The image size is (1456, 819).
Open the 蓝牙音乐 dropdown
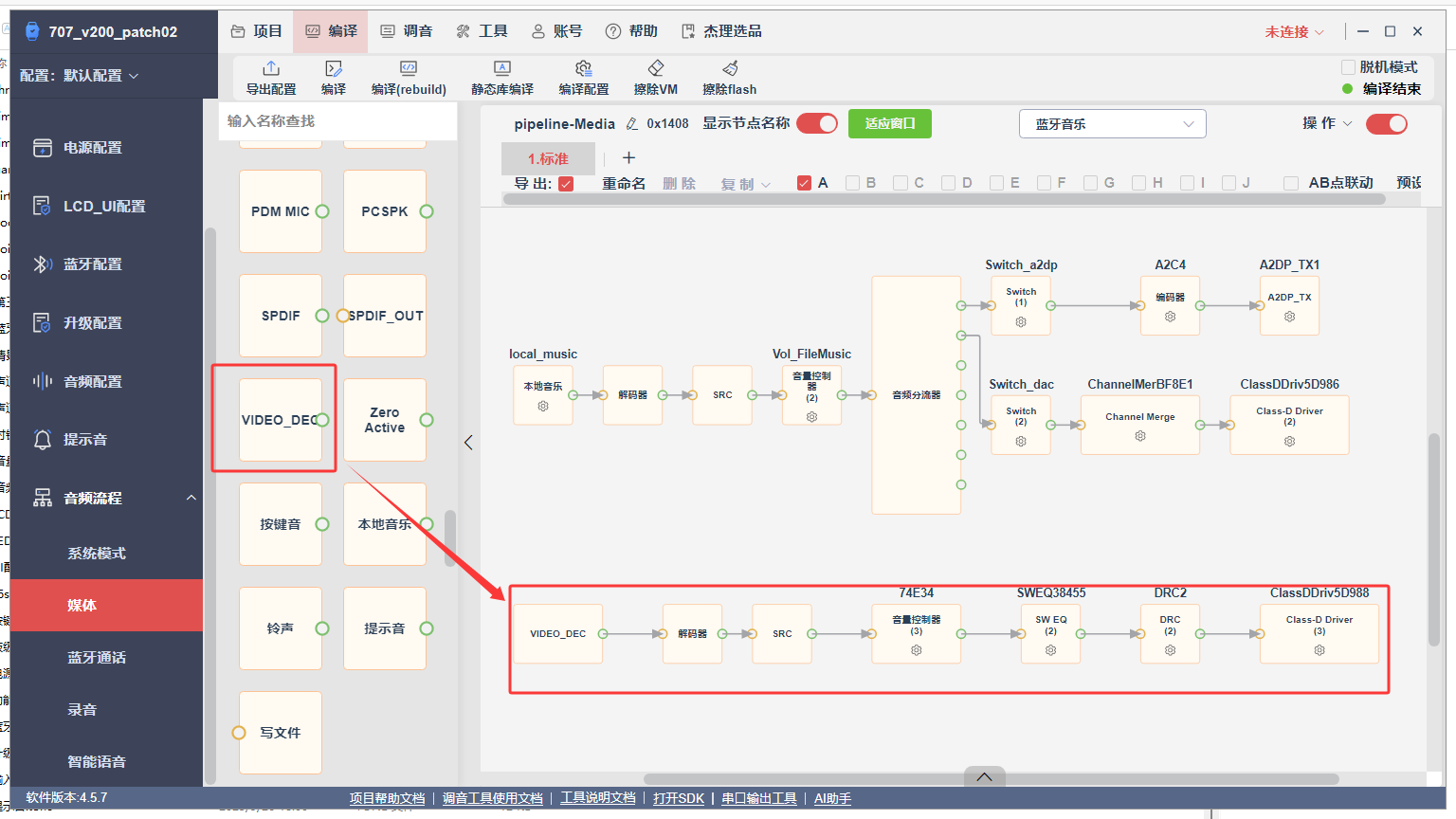(x=1113, y=124)
